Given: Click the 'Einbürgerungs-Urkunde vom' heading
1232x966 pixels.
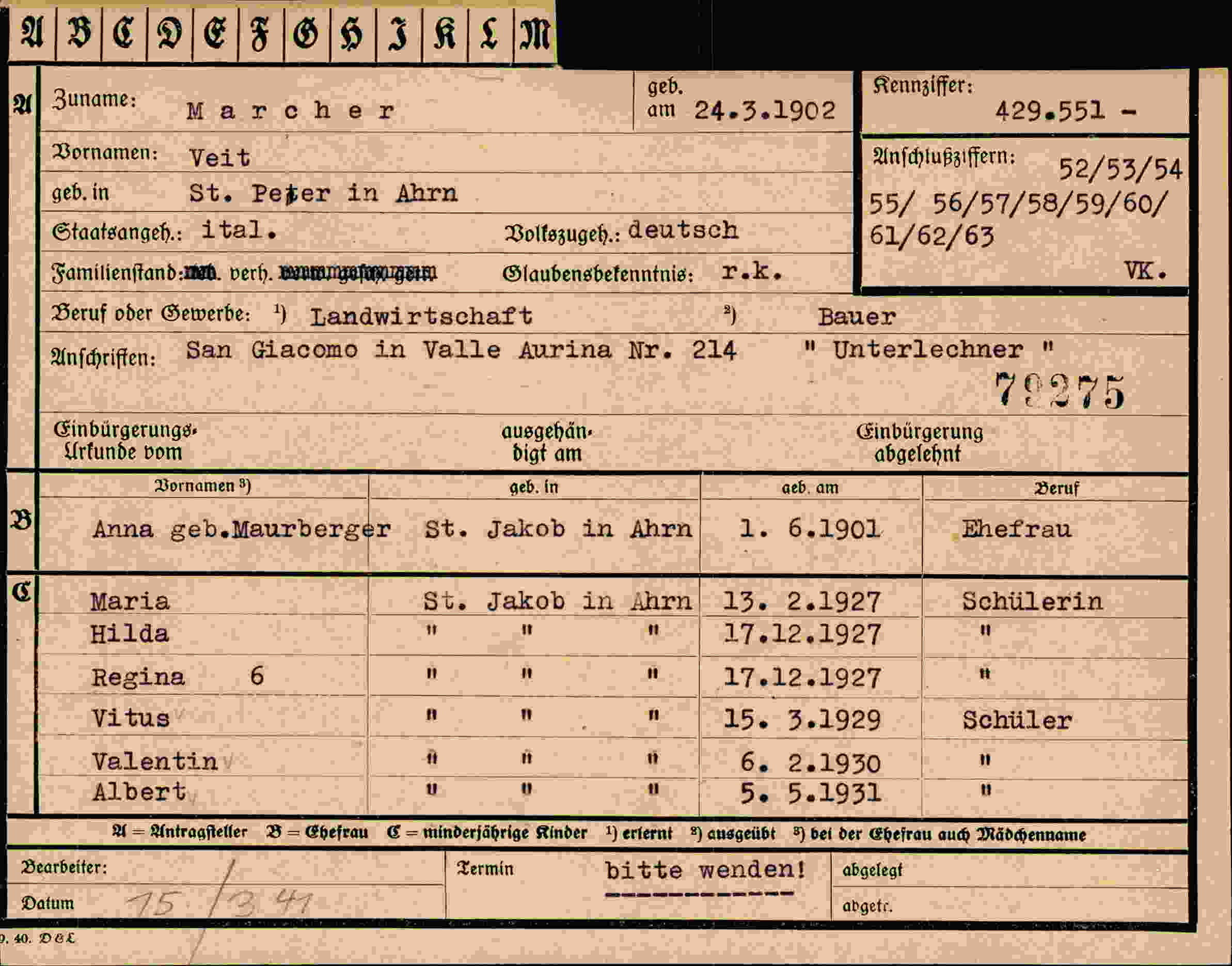Looking at the screenshot, I should [125, 441].
